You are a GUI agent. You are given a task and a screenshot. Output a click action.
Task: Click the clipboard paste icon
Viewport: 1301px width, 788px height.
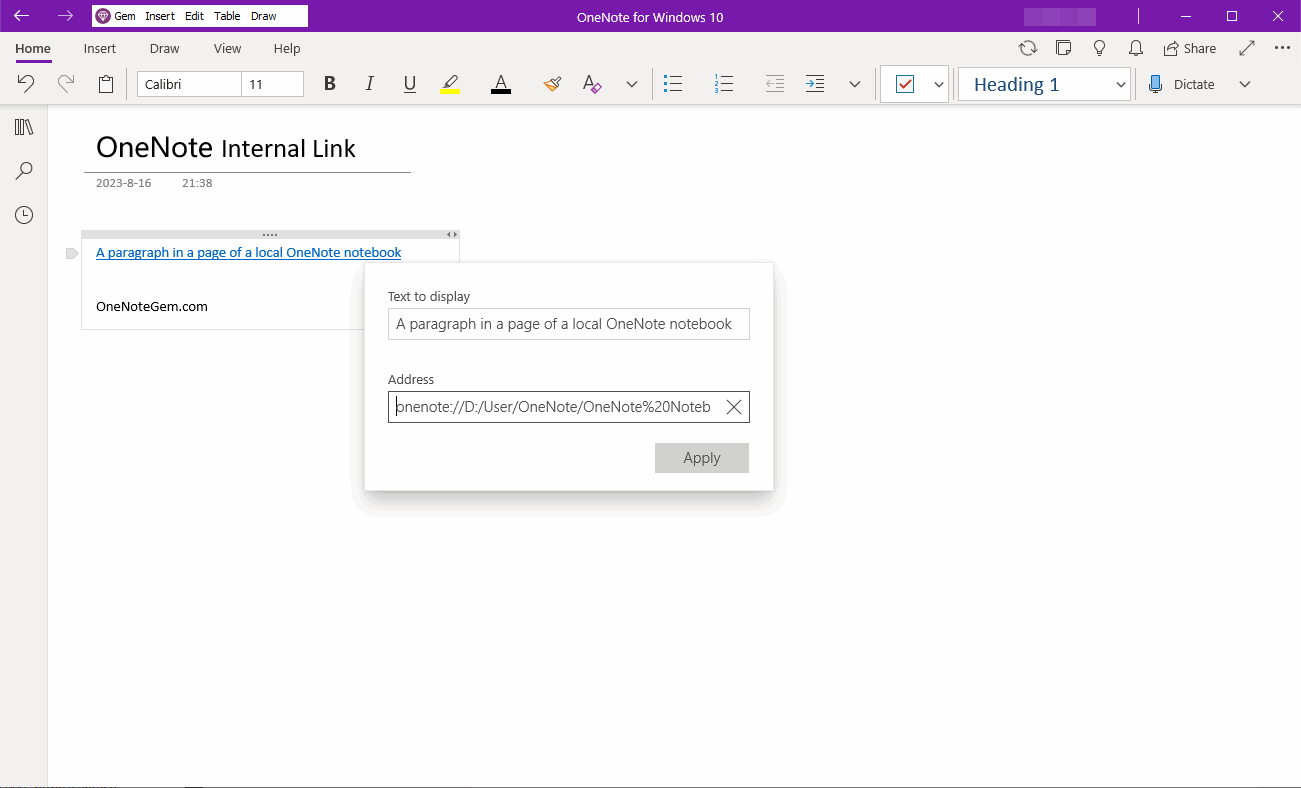tap(106, 84)
